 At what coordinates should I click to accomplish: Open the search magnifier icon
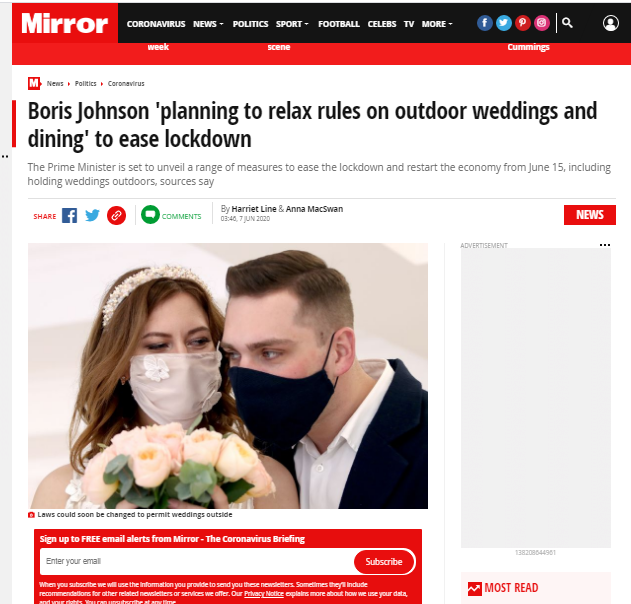tap(567, 23)
